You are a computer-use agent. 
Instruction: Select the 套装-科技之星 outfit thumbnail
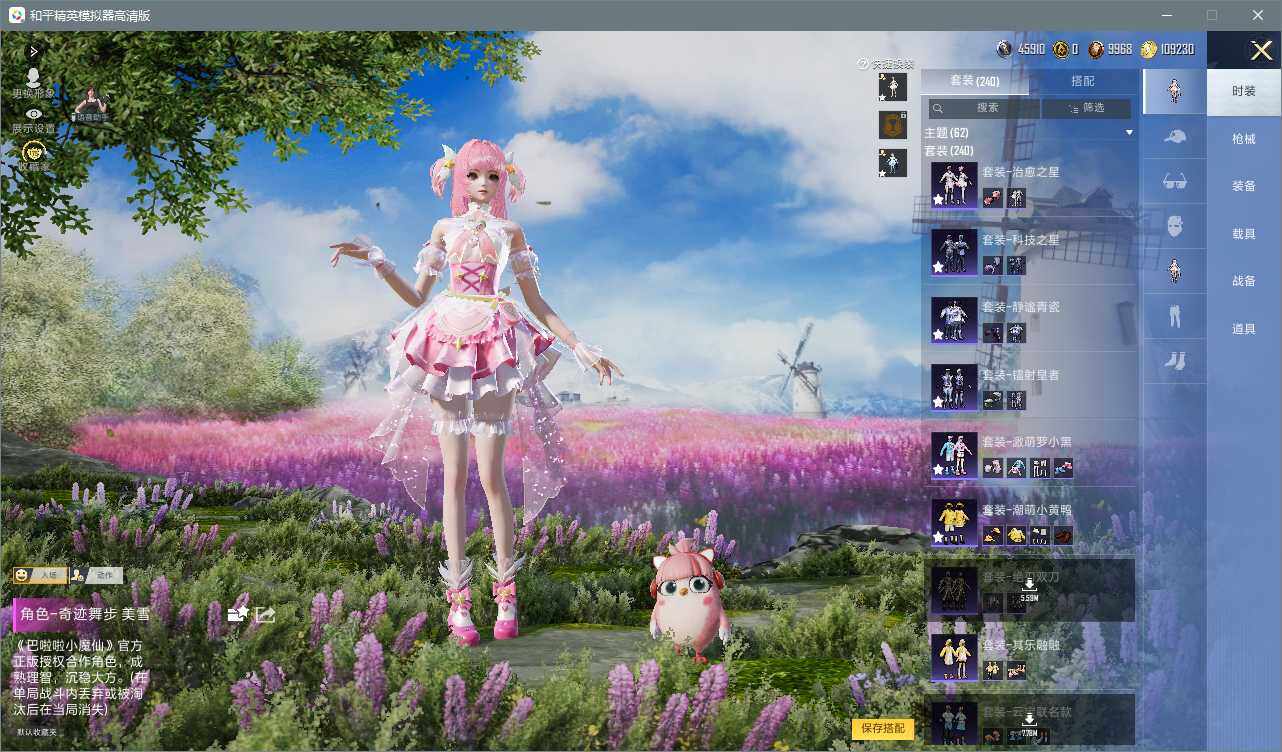(954, 252)
